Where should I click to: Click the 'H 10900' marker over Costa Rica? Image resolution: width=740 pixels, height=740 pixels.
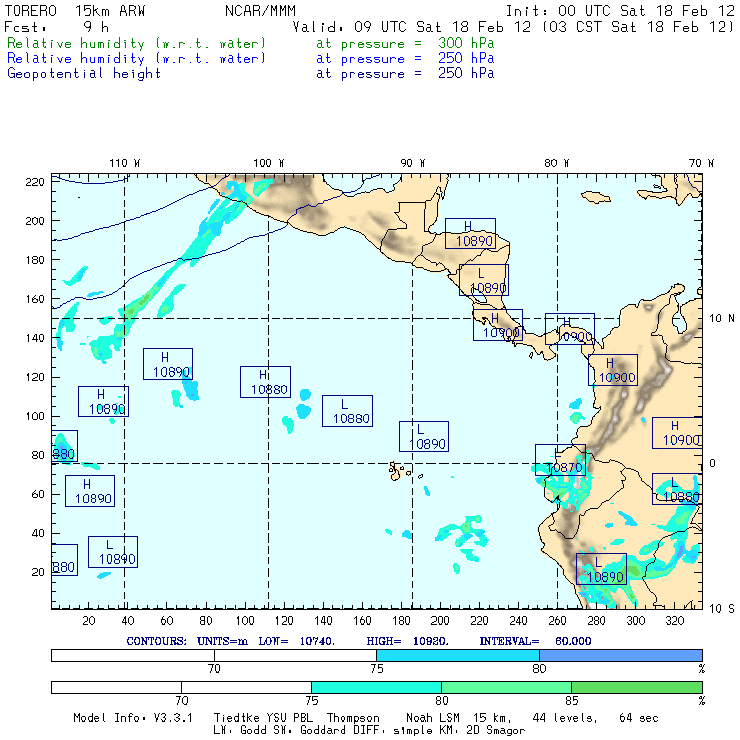pos(498,325)
